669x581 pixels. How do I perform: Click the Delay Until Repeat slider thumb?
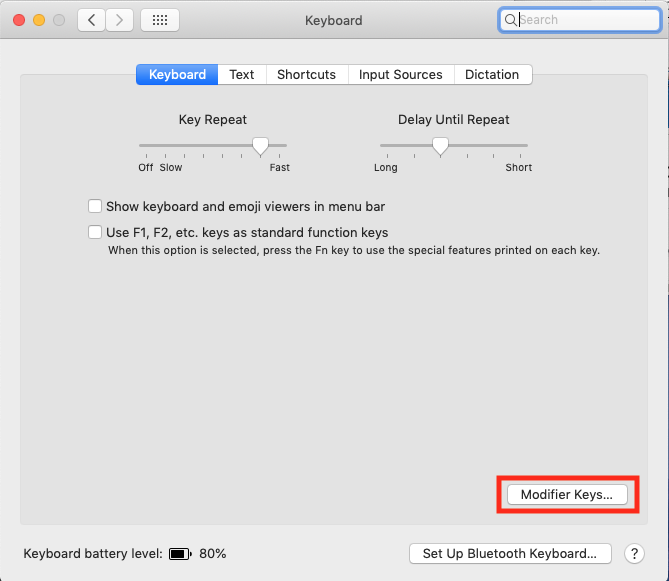coord(440,146)
